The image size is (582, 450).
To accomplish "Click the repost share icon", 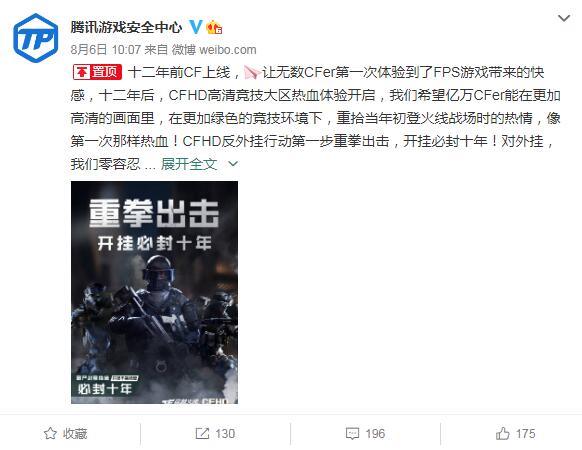I will point(202,433).
